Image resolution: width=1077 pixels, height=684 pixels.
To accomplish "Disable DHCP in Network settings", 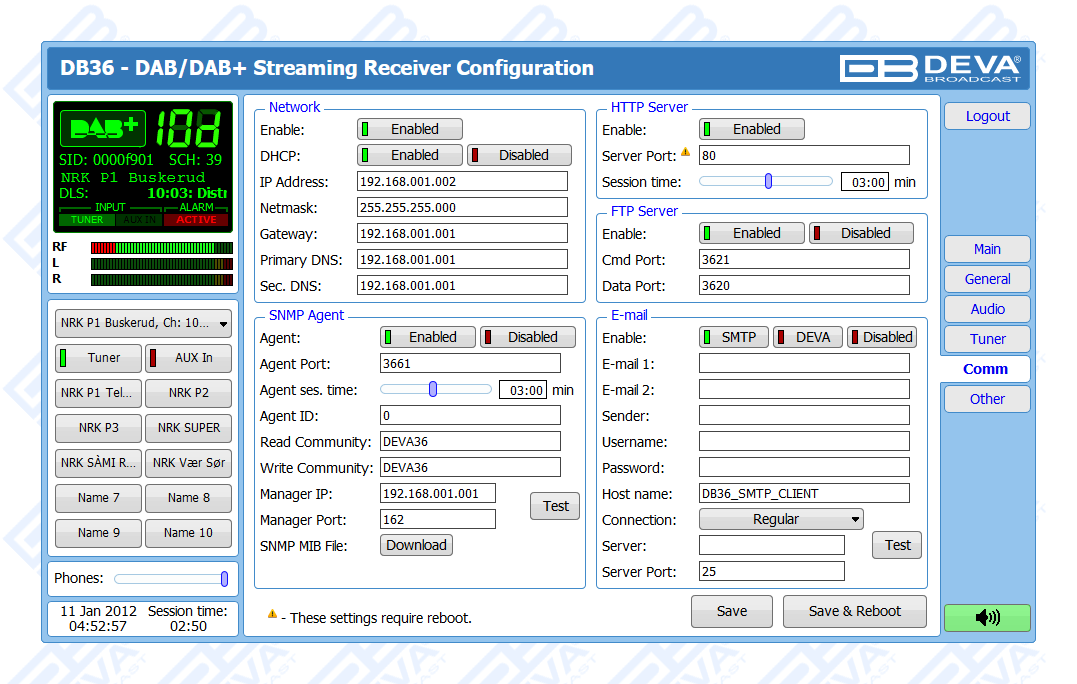I will [519, 155].
